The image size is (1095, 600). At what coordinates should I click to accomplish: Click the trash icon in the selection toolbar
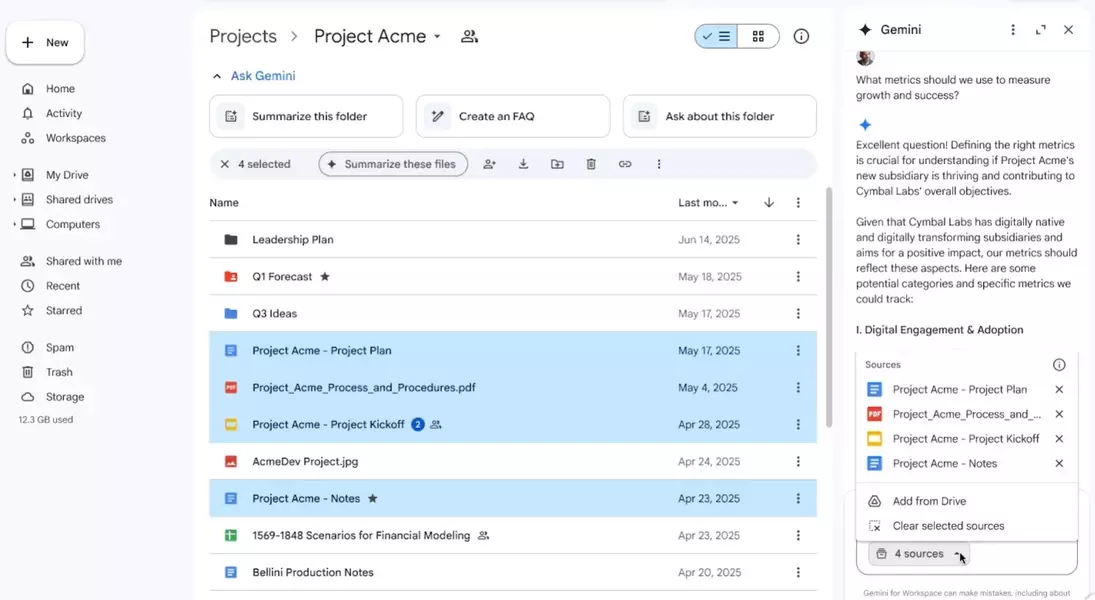click(591, 164)
